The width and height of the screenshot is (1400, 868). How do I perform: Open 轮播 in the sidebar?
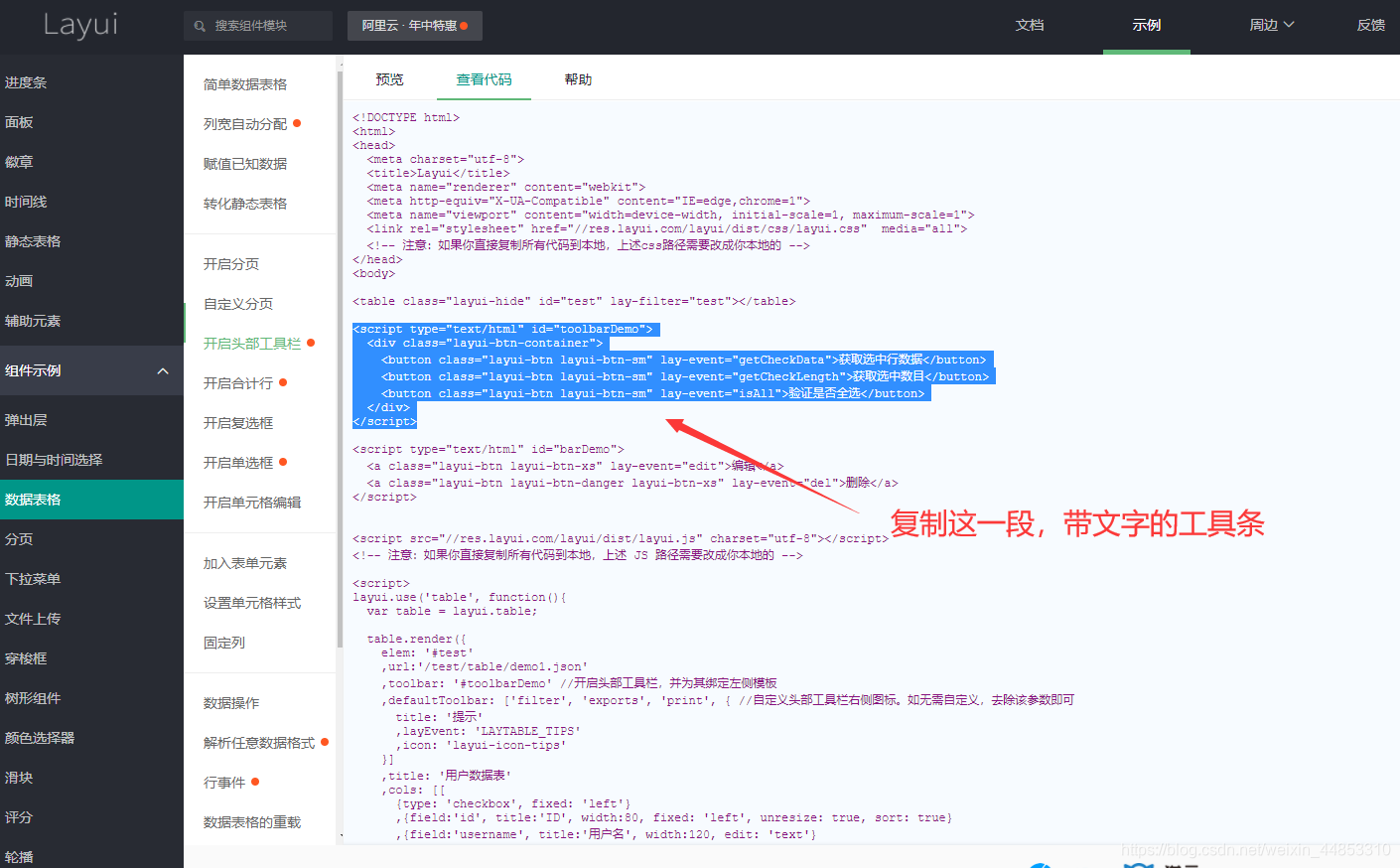tap(91, 857)
